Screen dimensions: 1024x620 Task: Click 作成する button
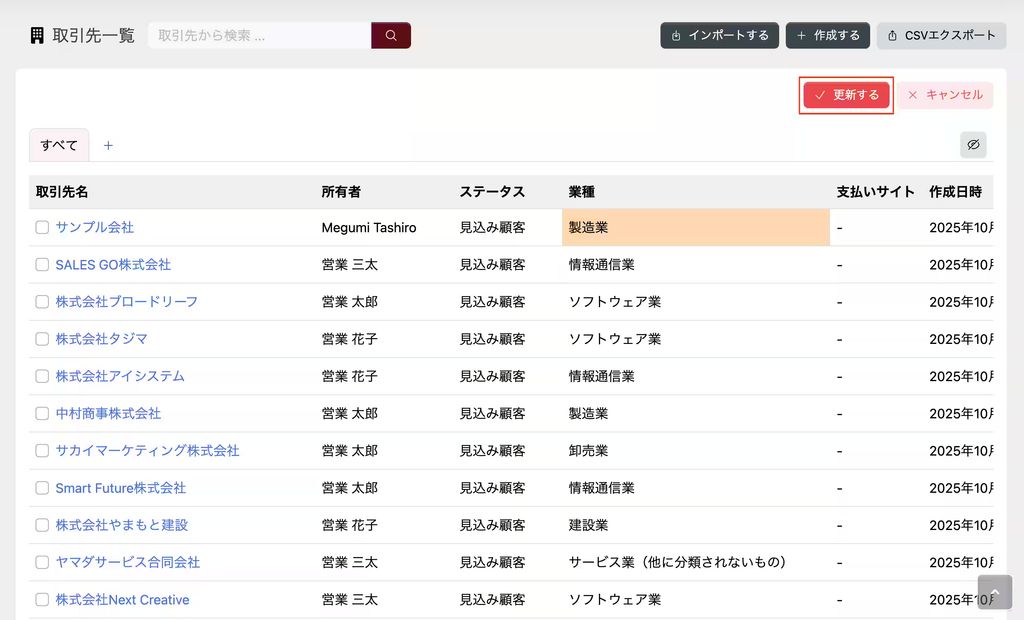pyautogui.click(x=827, y=35)
